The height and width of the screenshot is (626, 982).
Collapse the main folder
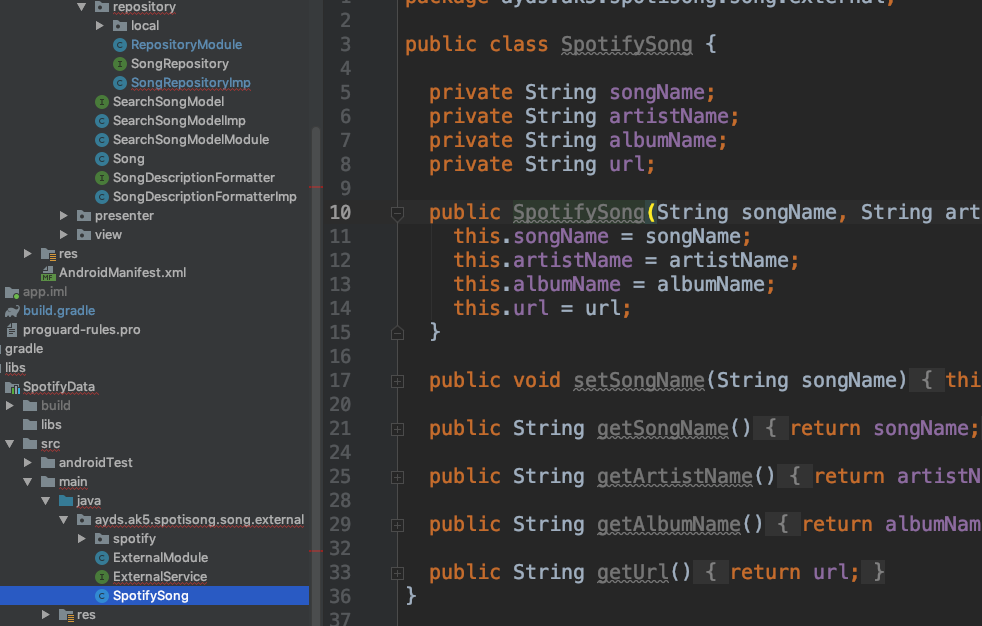(28, 482)
